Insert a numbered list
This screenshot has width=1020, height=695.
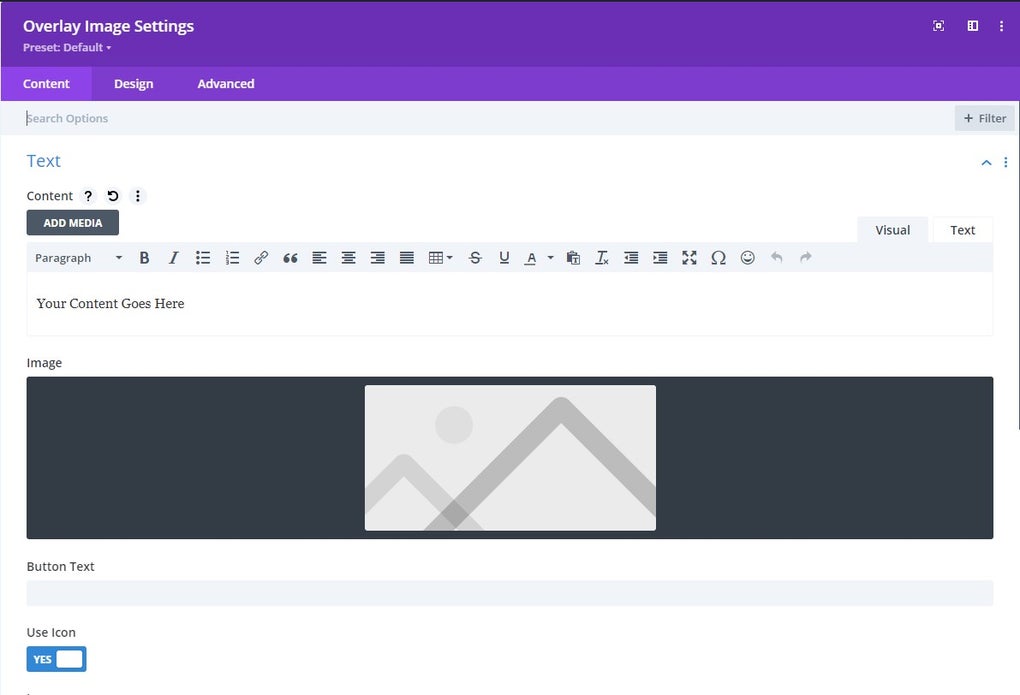(x=232, y=257)
